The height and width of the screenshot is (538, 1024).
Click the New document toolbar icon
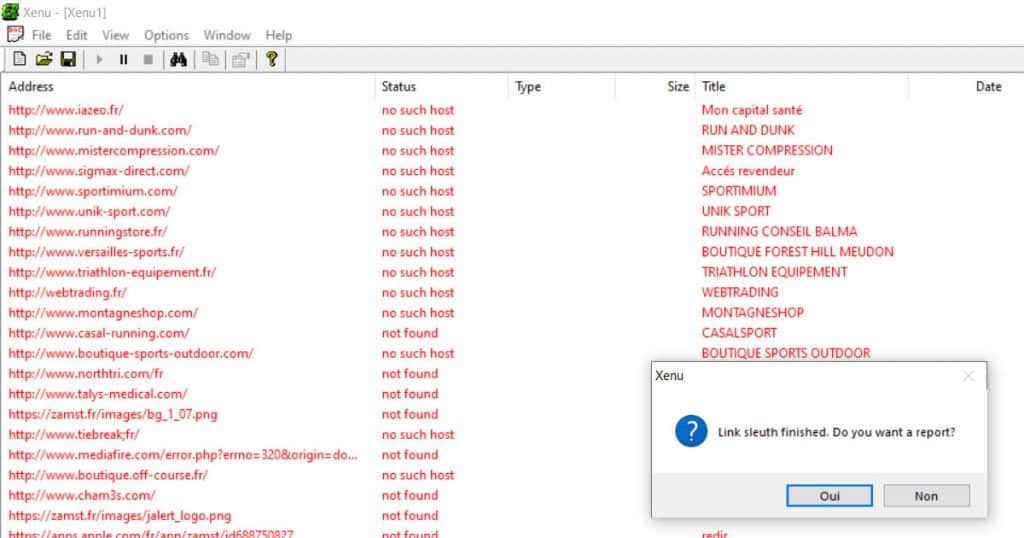(x=20, y=59)
